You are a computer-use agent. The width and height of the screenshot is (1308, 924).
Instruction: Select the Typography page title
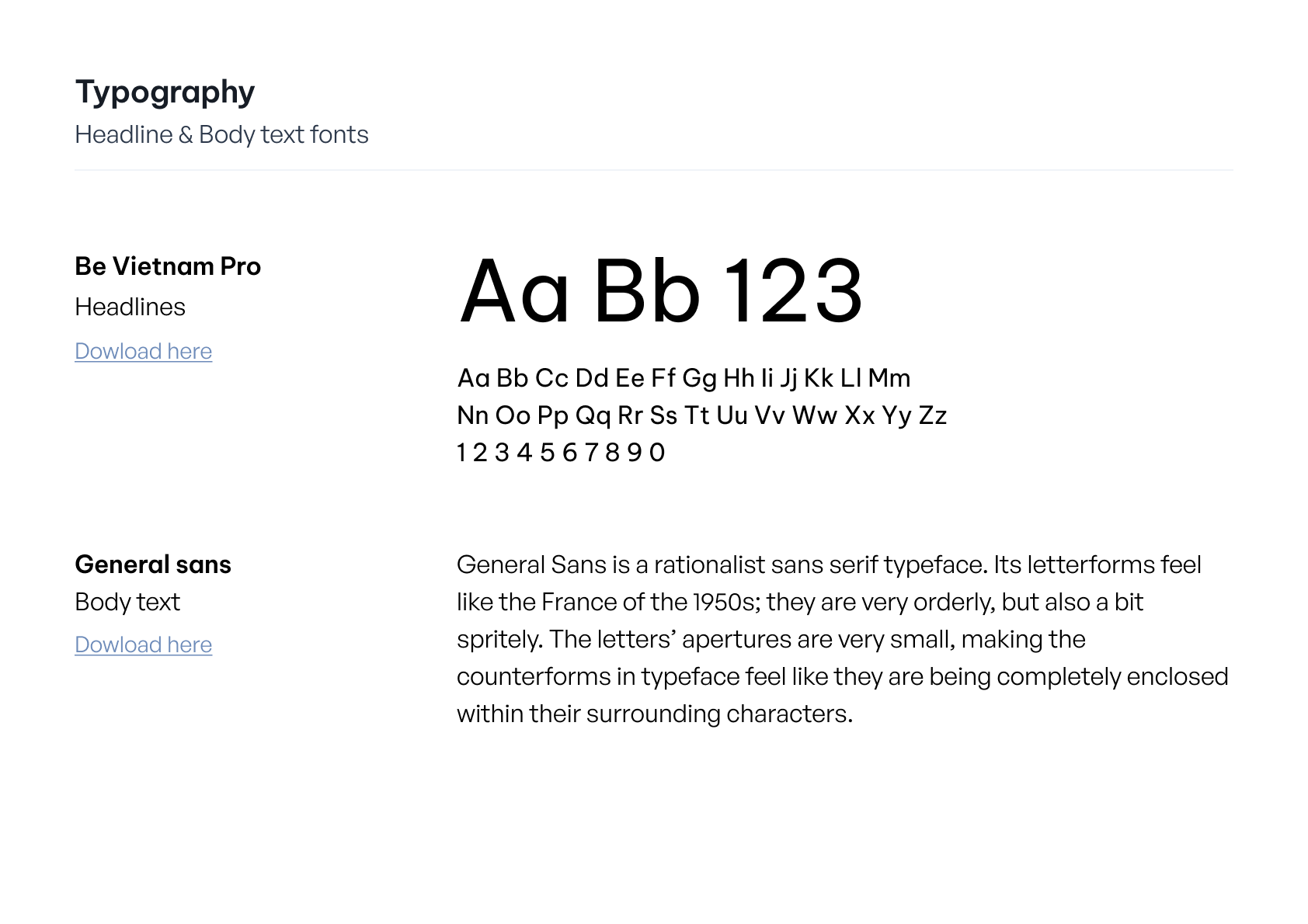click(x=165, y=92)
